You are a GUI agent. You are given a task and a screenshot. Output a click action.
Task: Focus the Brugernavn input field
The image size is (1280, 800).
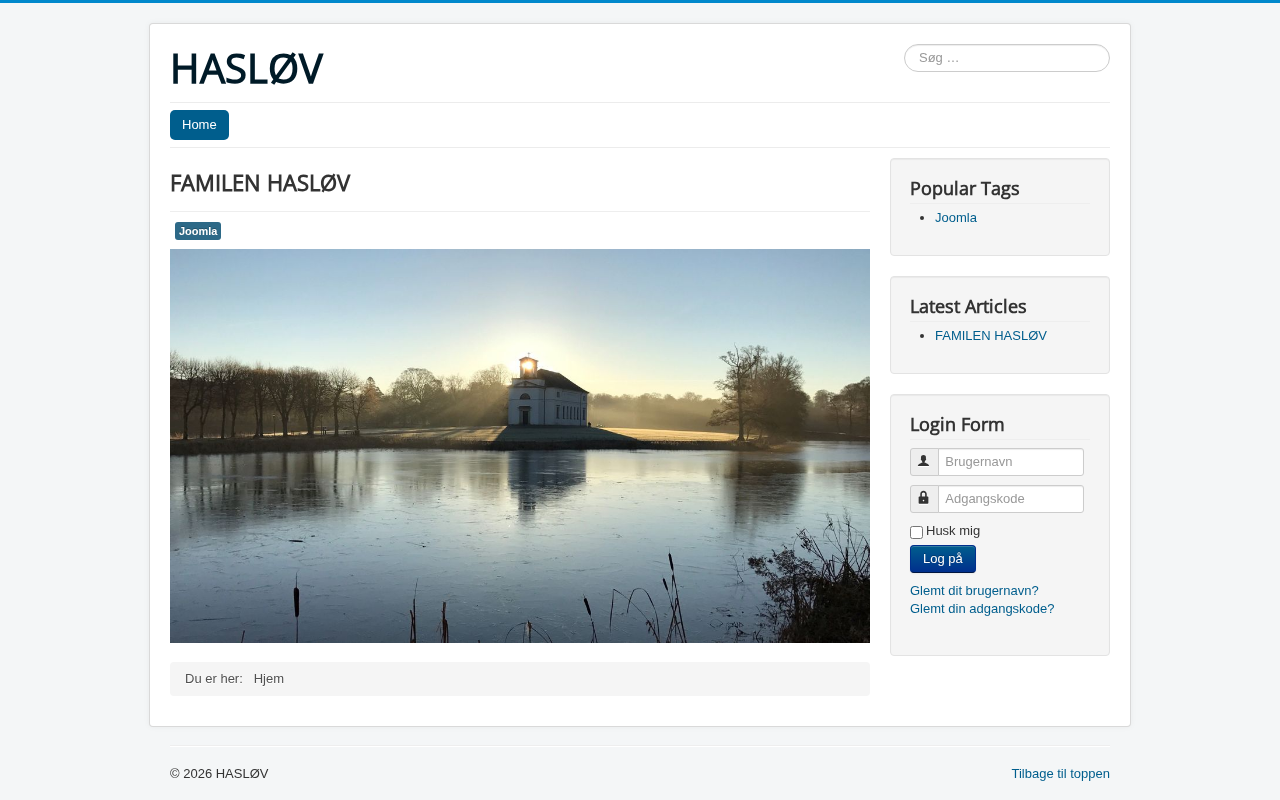[x=1011, y=462]
